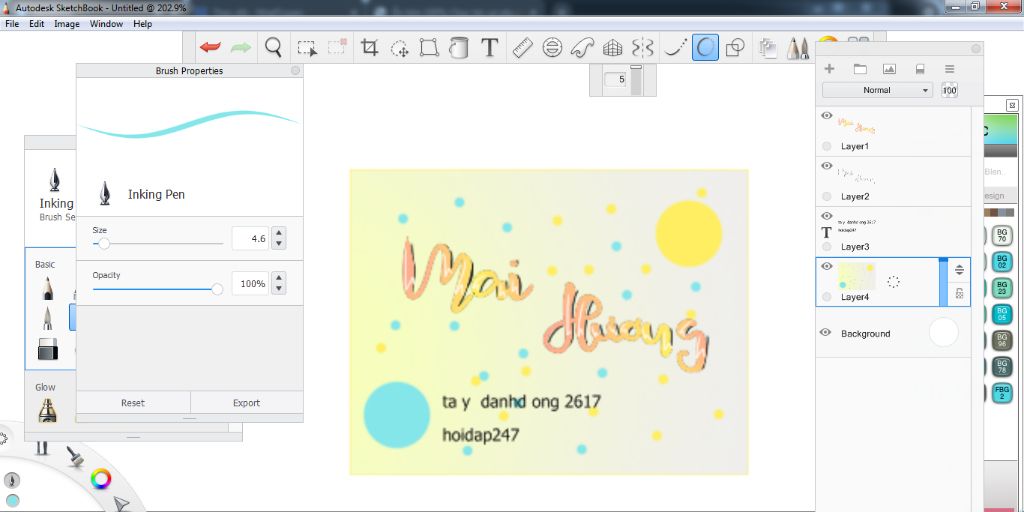Click the red Undo arrow

[210, 48]
